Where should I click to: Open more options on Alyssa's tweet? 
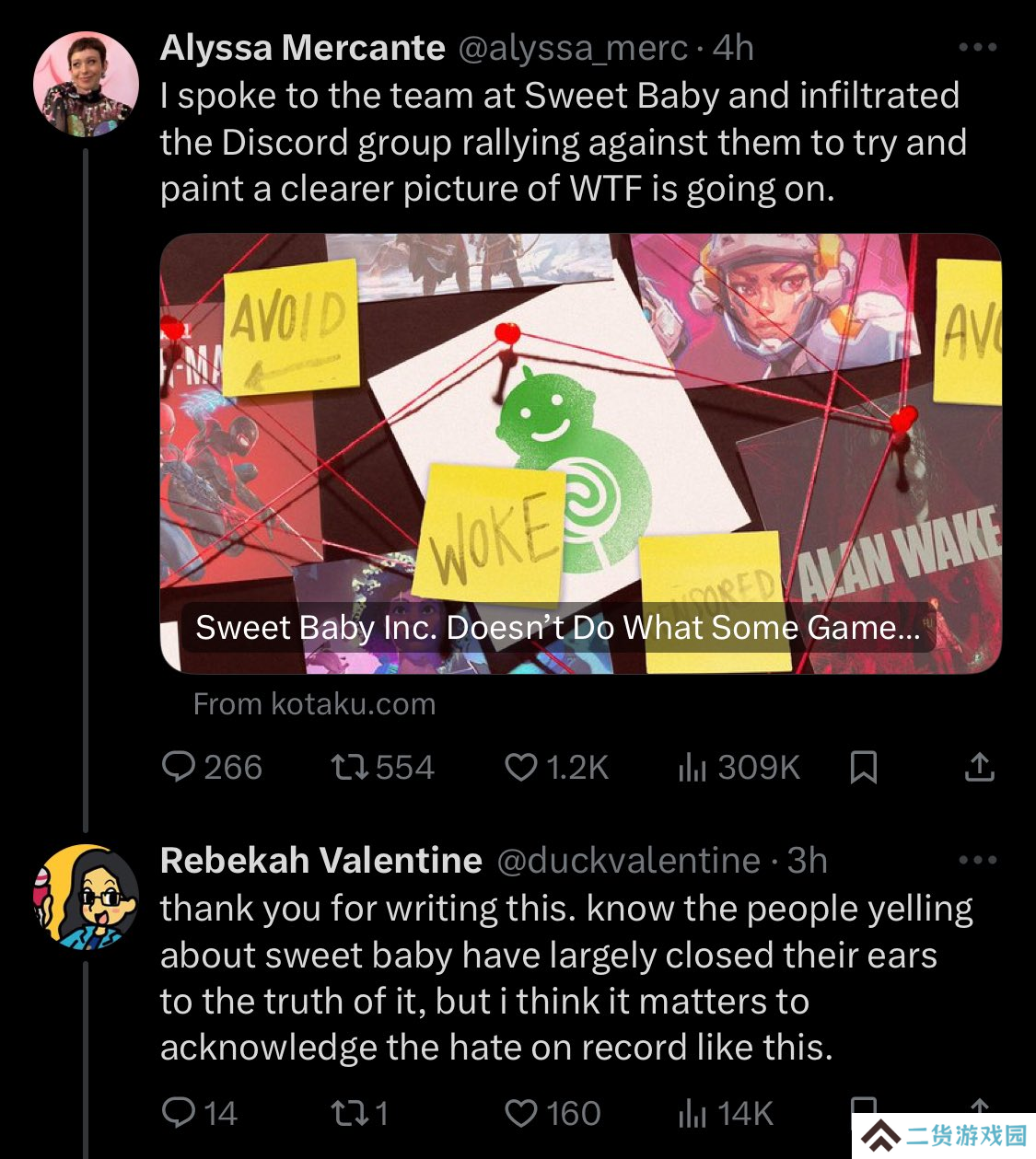(978, 47)
